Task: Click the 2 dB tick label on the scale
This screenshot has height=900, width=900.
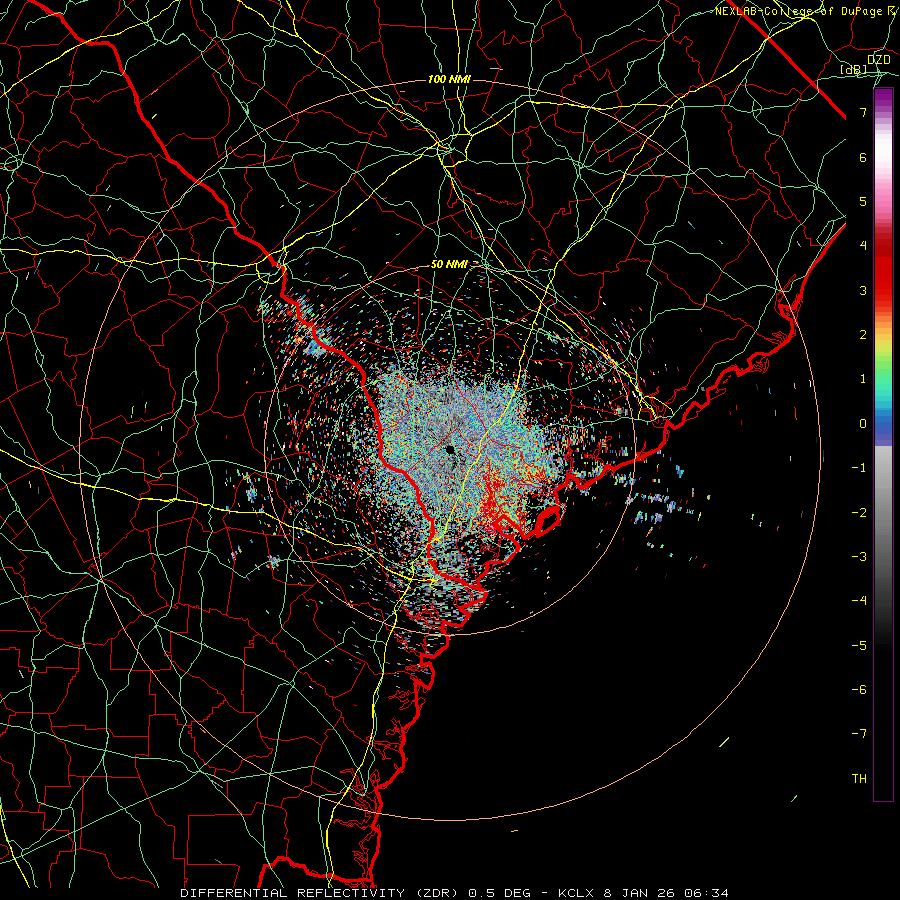Action: (x=863, y=335)
